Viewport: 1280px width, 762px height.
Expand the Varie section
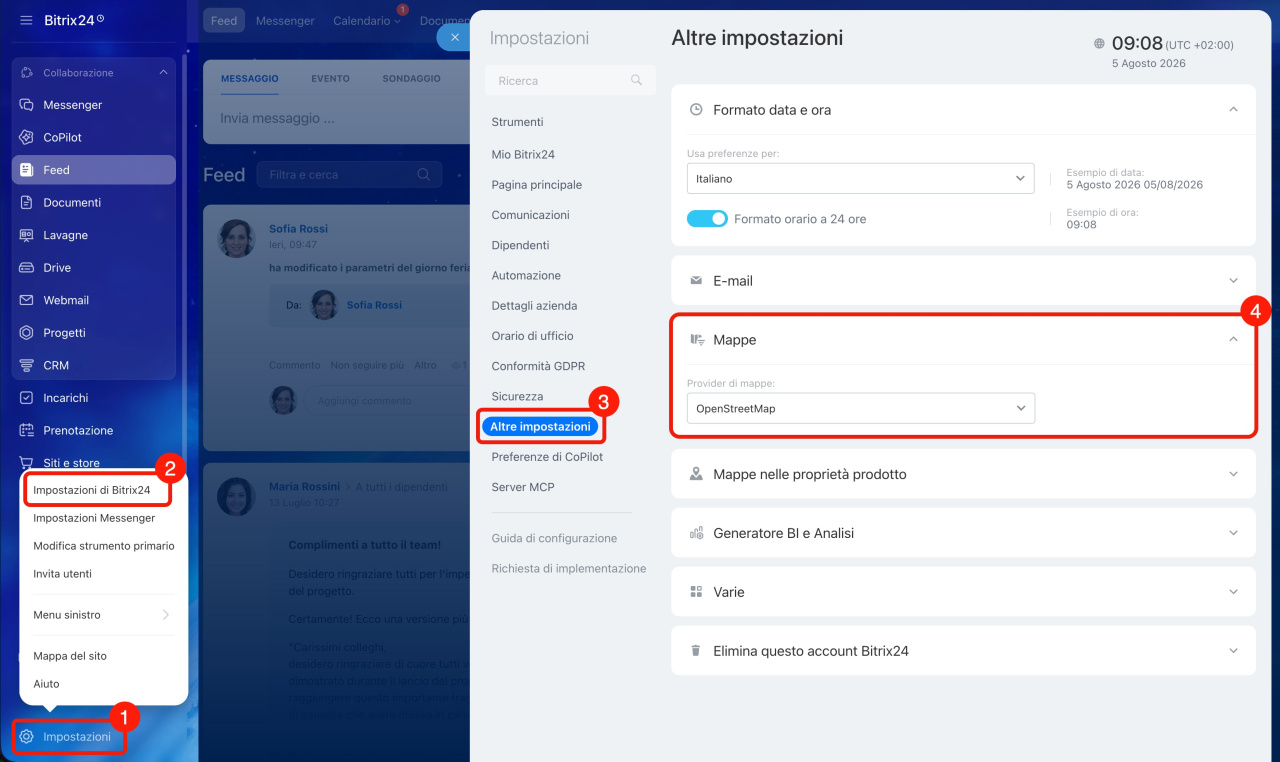pyautogui.click(x=1233, y=592)
